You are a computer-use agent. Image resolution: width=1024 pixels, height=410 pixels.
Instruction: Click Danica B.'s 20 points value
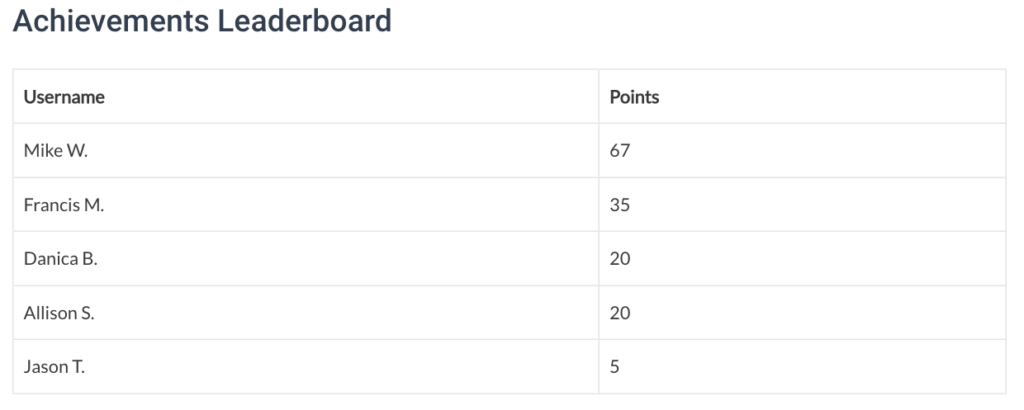620,259
